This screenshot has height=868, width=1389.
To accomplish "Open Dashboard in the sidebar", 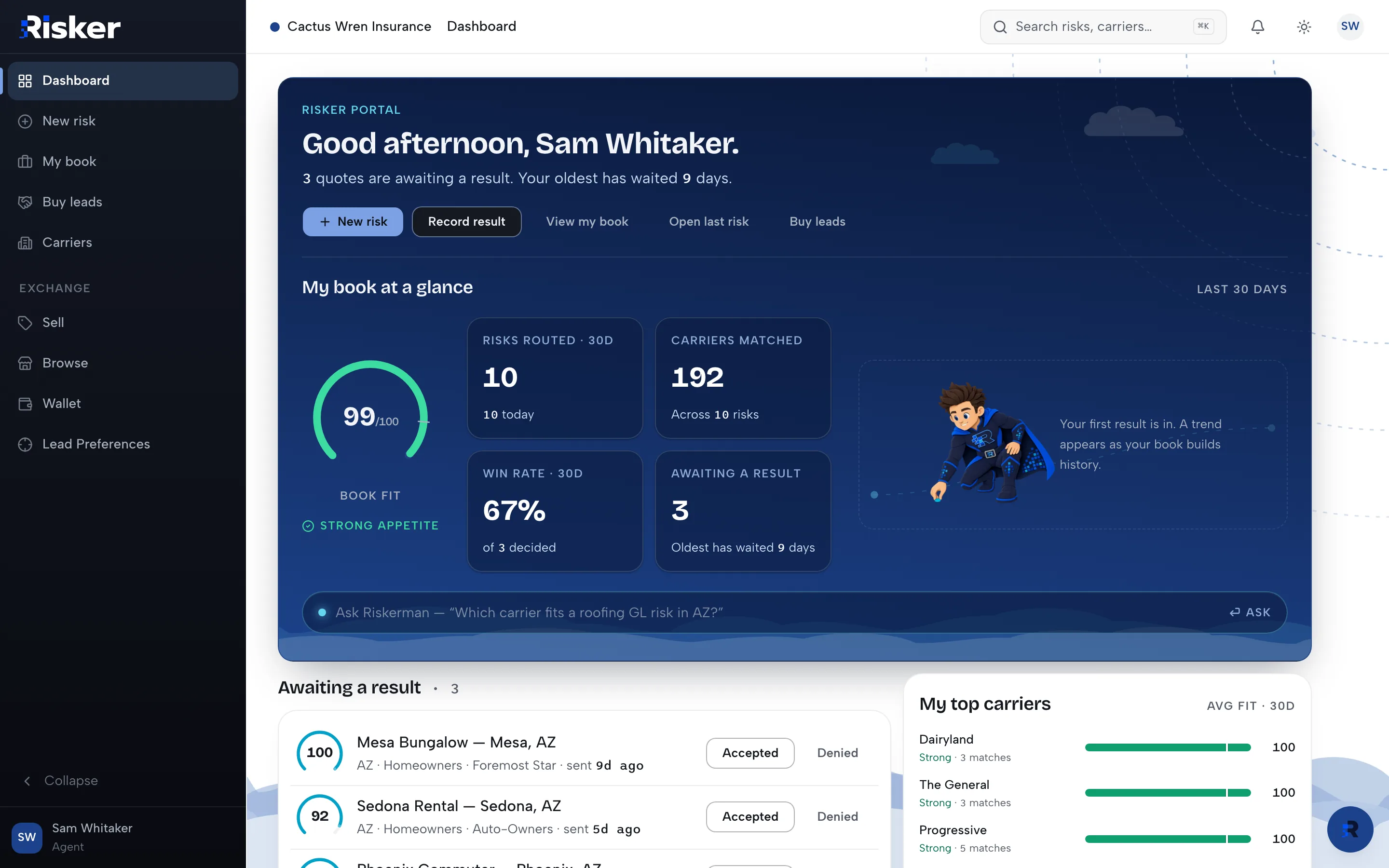I will tap(123, 81).
